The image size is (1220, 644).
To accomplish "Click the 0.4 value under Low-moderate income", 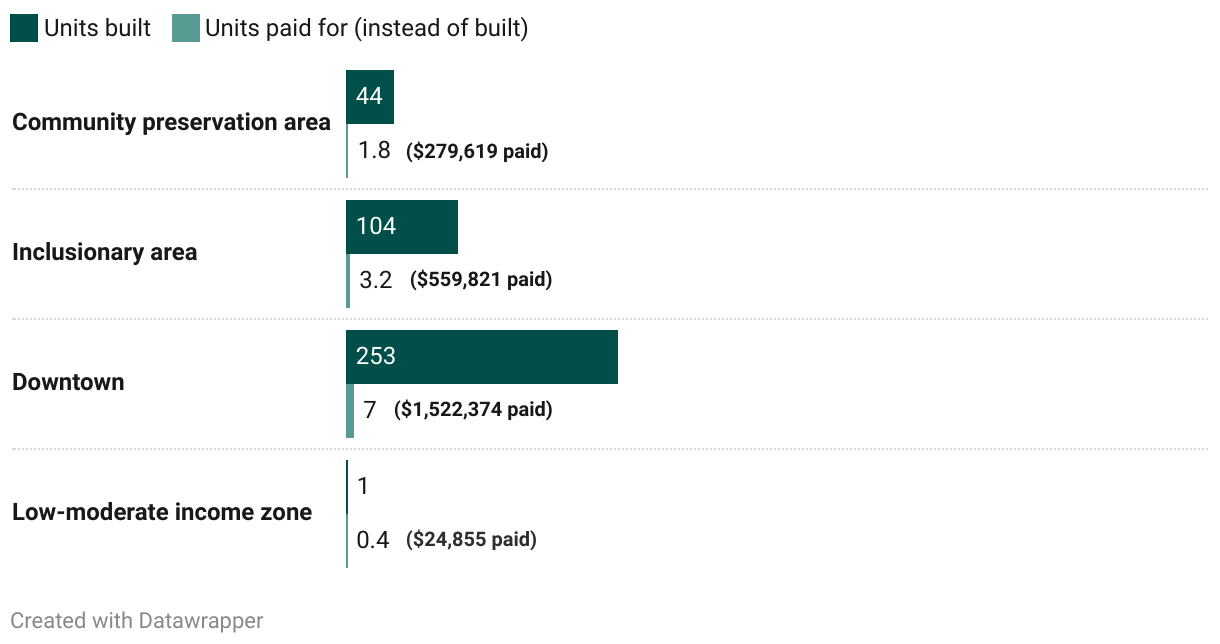I will coord(373,541).
